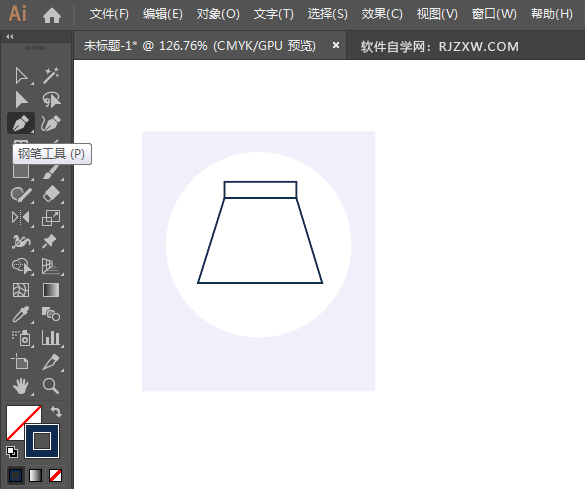The width and height of the screenshot is (585, 489).
Task: Select the Paintbrush tool
Action: 51,172
